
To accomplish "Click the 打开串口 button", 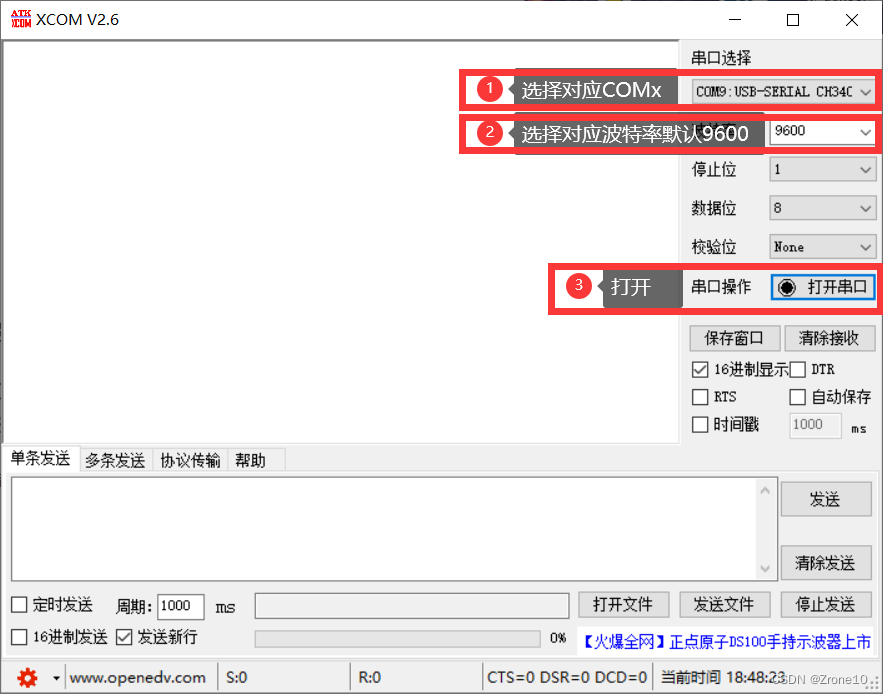I will tap(823, 287).
